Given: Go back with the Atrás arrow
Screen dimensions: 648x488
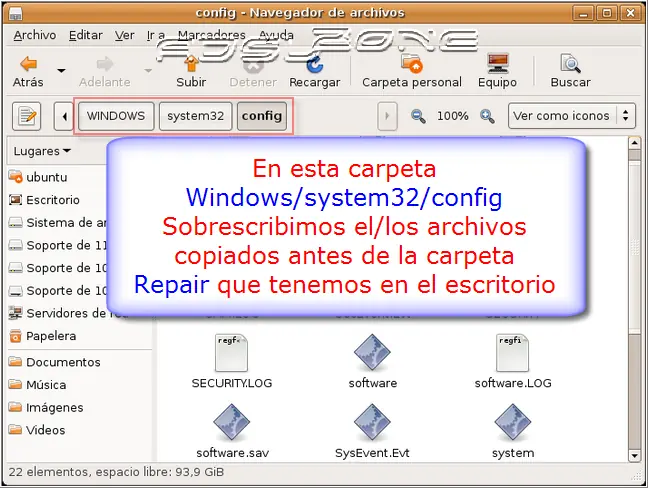Looking at the screenshot, I should pyautogui.click(x=28, y=71).
